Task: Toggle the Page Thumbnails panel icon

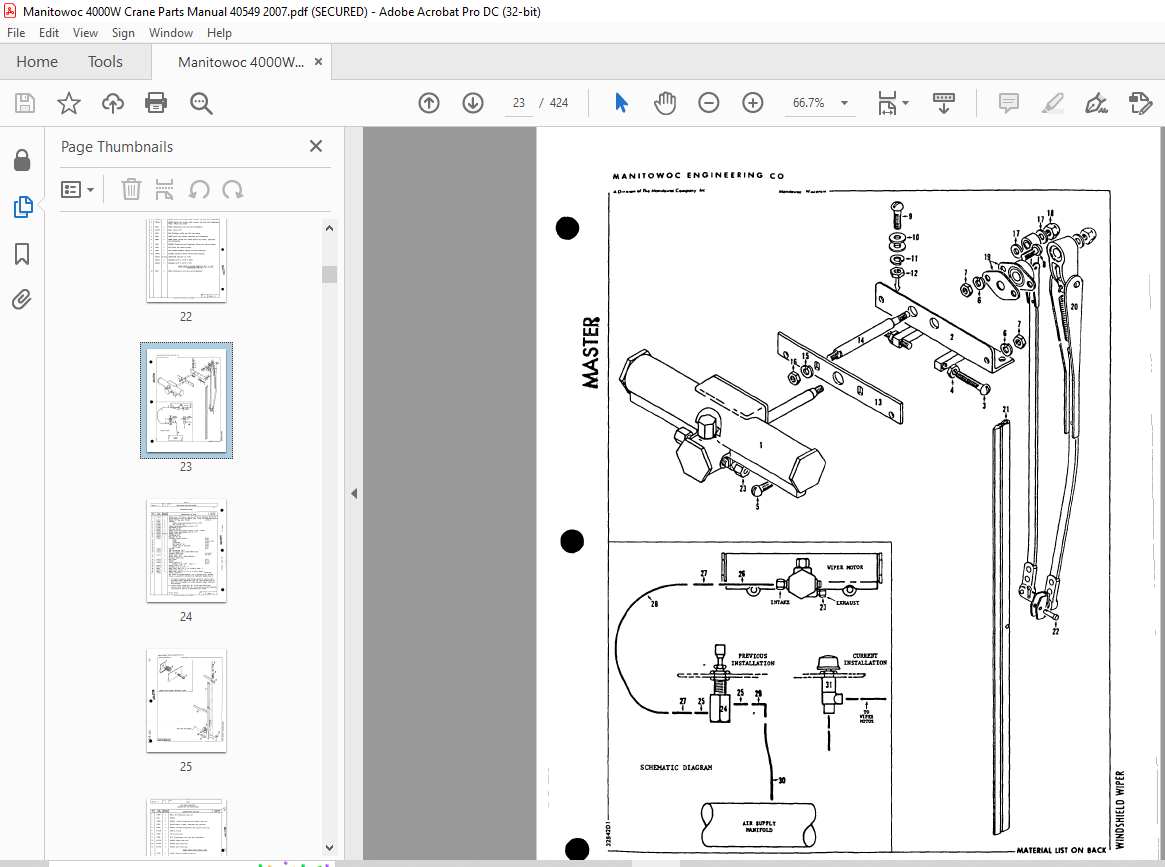Action: tap(22, 207)
